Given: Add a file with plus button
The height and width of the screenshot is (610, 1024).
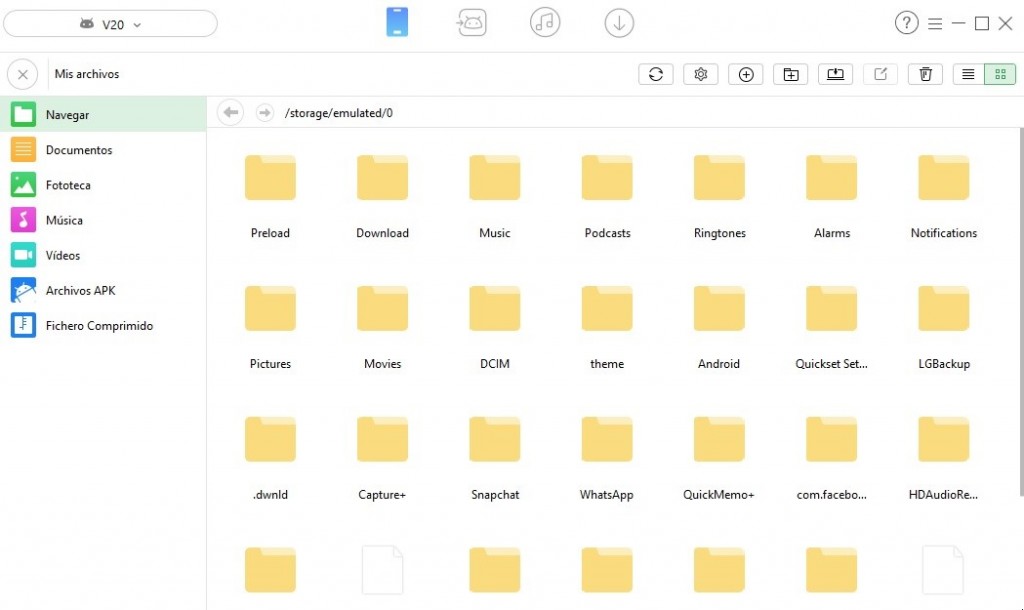Looking at the screenshot, I should (x=746, y=74).
